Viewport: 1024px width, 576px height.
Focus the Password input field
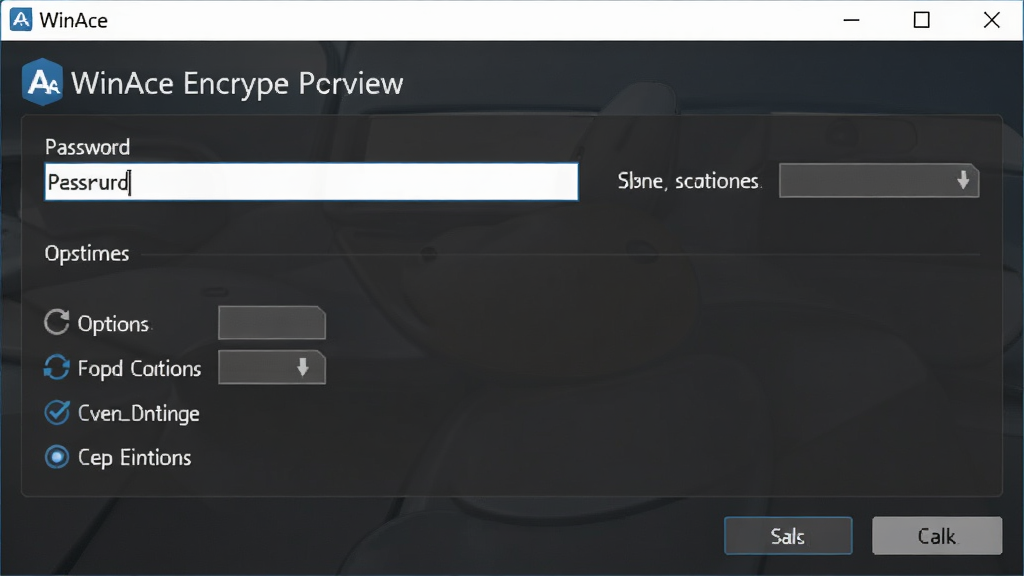pyautogui.click(x=312, y=182)
